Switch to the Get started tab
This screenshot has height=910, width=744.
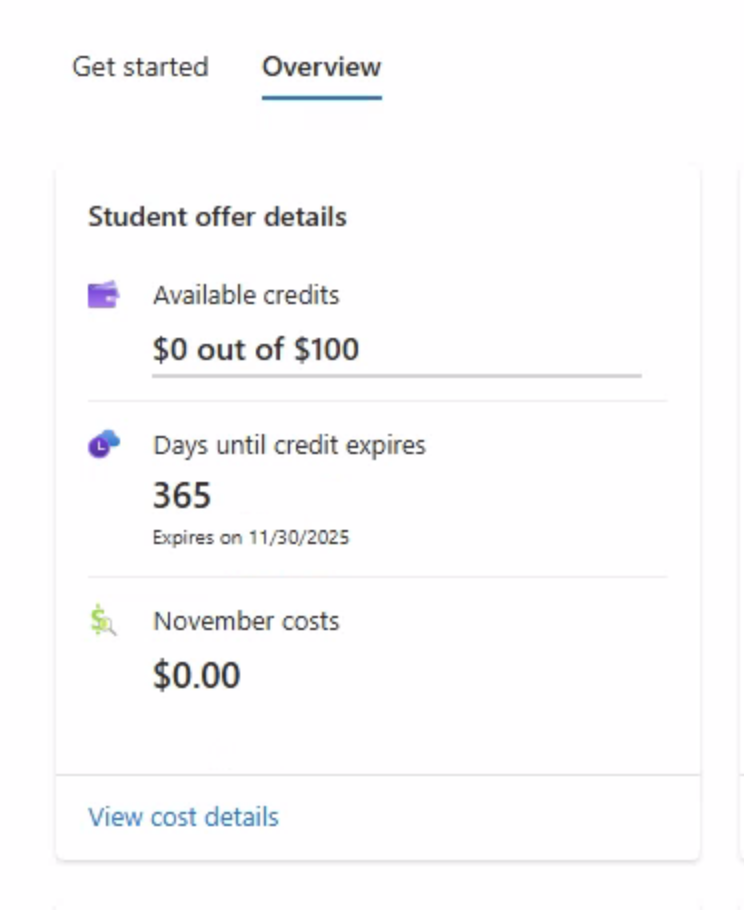140,67
